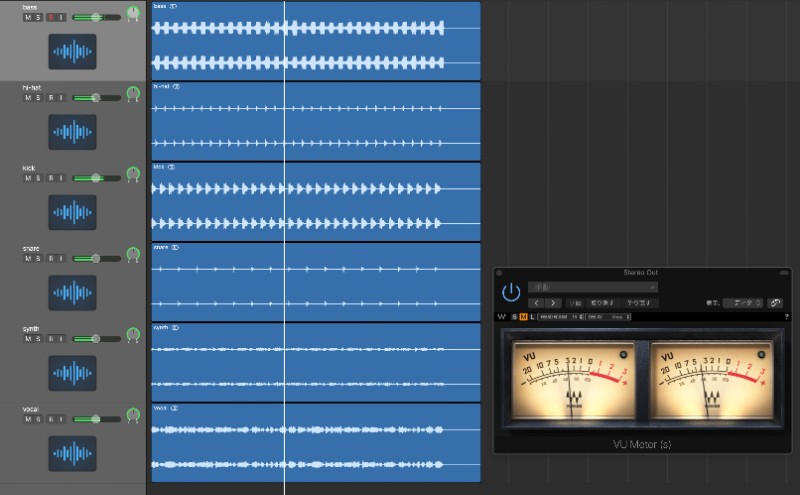Image resolution: width=800 pixels, height=495 pixels.
Task: Click the plugin link chain icon
Action: [775, 302]
